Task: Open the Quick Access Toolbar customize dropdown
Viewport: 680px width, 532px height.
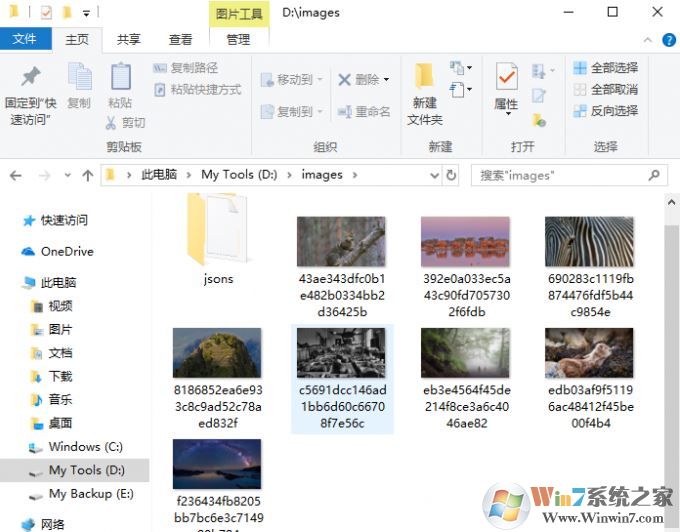Action: (x=86, y=13)
